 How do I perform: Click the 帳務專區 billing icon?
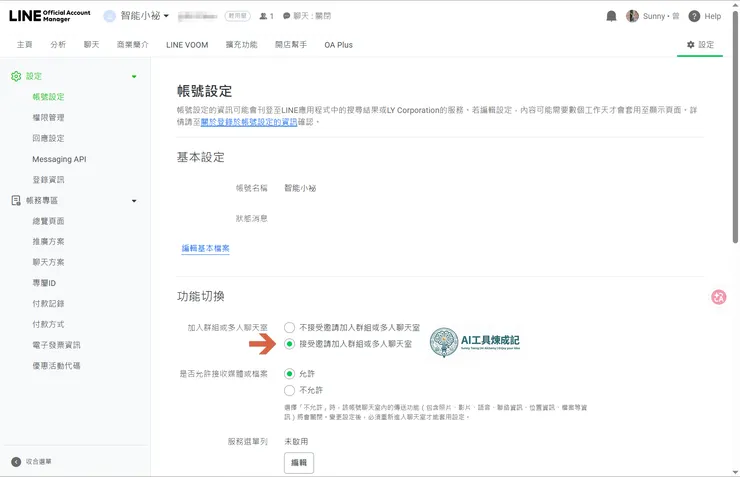[16, 201]
